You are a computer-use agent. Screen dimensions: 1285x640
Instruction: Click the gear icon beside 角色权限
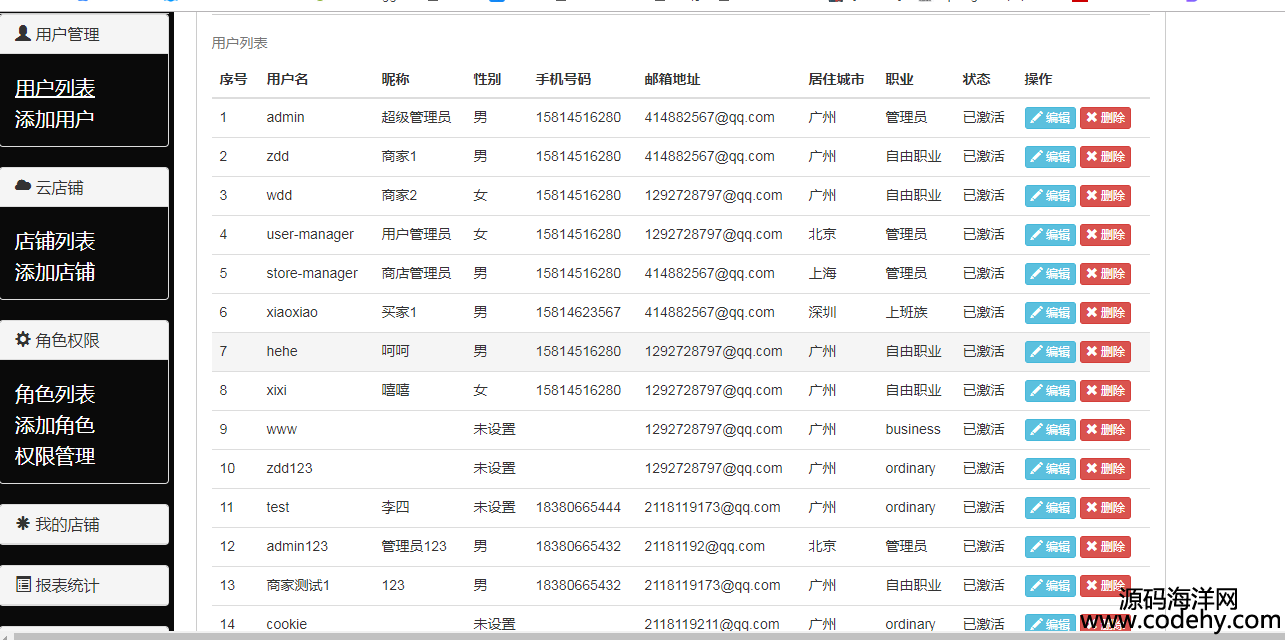(23, 339)
